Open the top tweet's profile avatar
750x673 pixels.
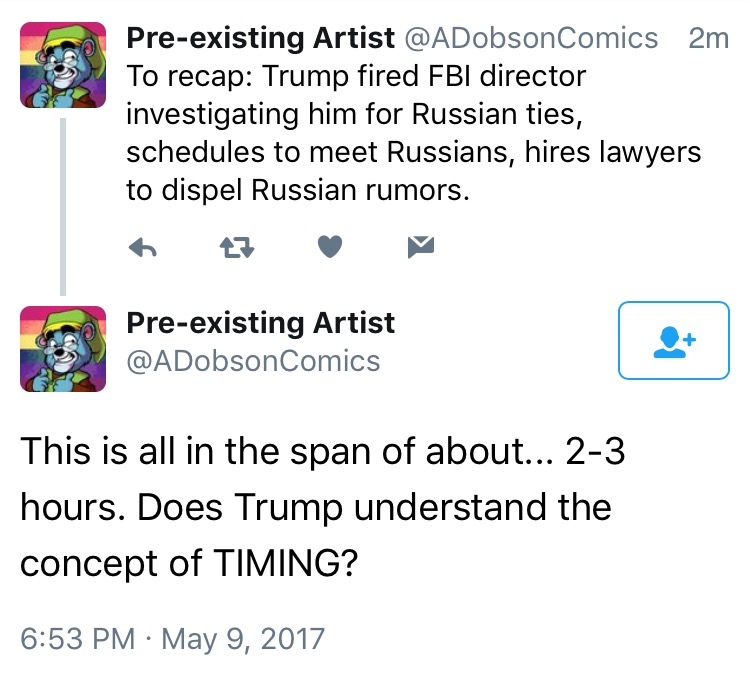click(63, 65)
